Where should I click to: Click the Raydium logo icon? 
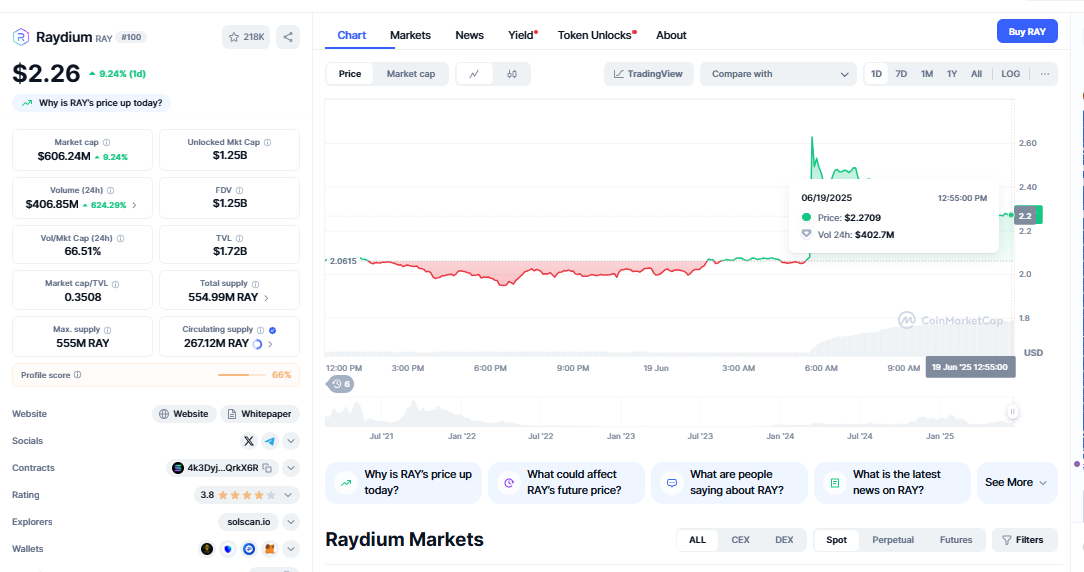(21, 37)
